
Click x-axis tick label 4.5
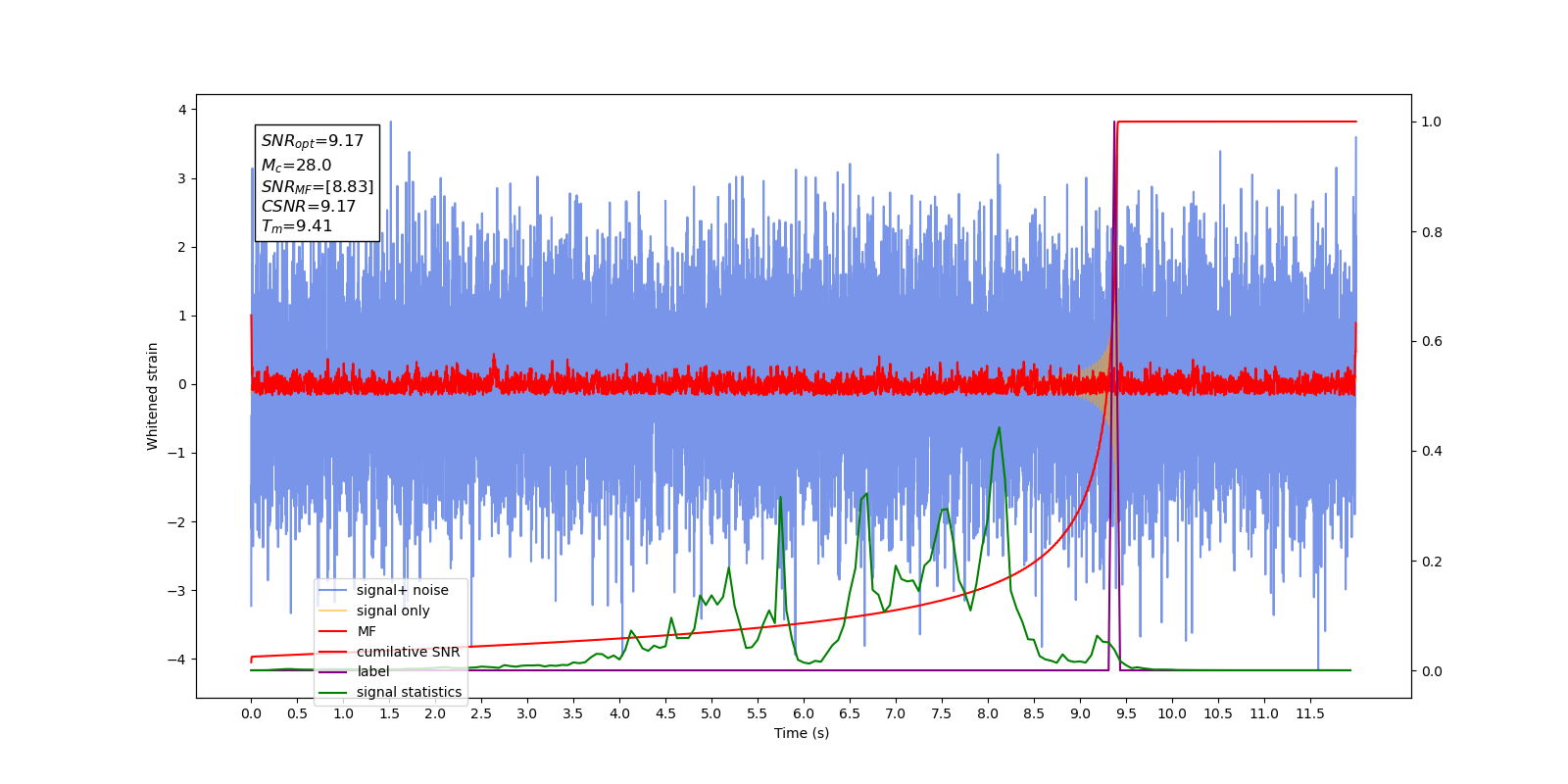665,713
